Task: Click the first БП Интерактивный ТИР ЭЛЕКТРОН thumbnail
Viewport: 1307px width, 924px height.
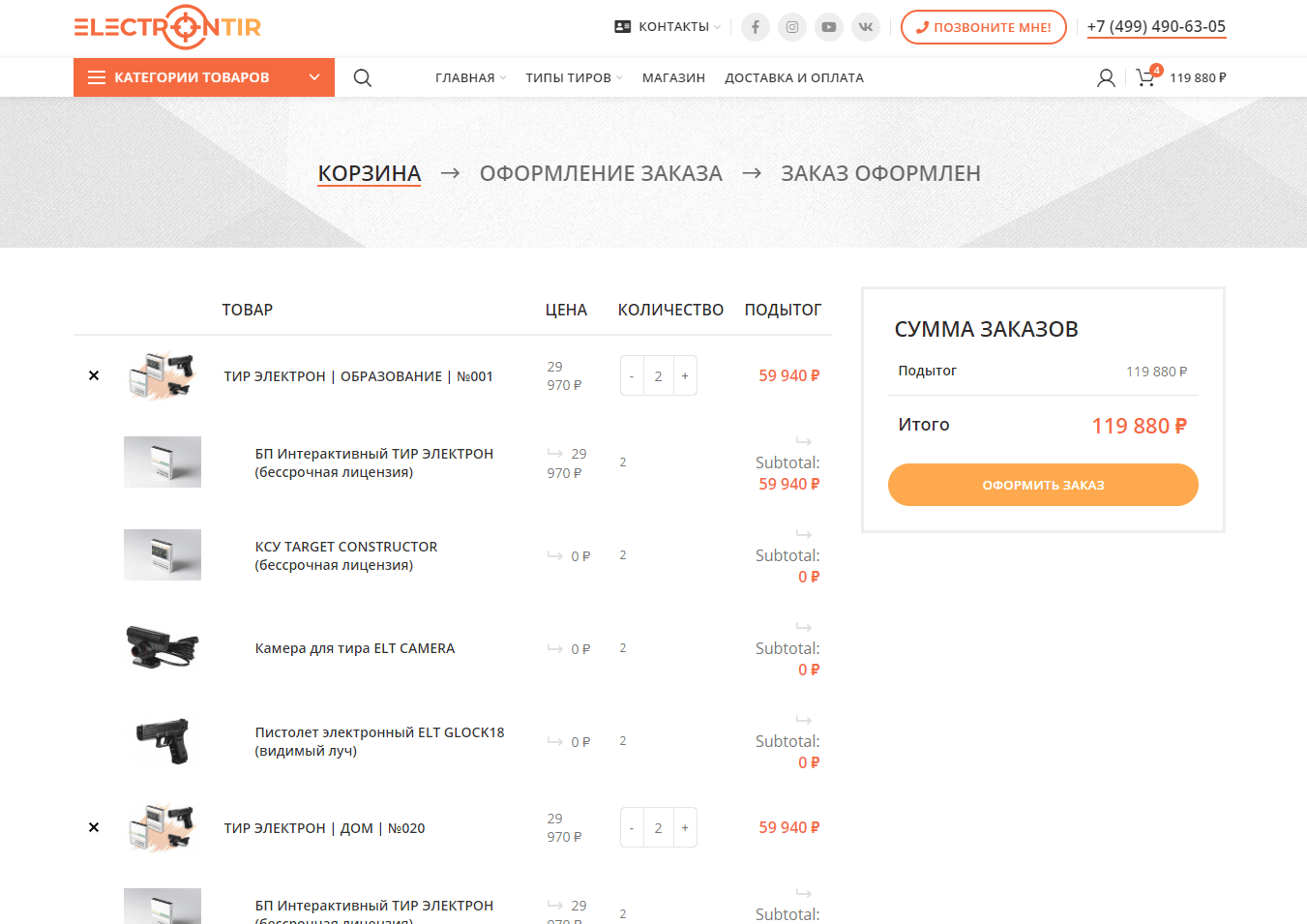Action: click(163, 462)
